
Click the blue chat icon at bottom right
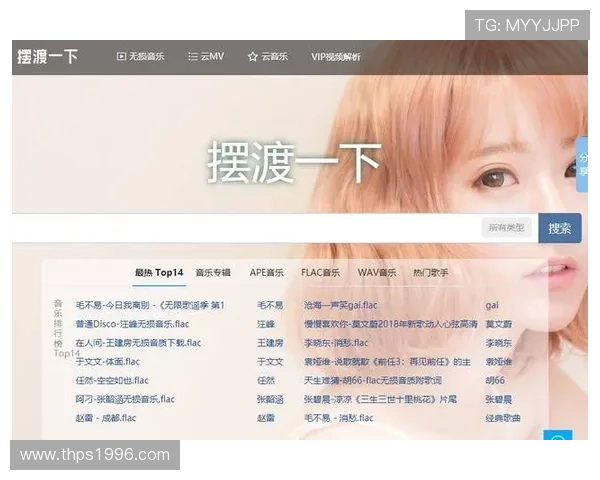pyautogui.click(x=558, y=438)
